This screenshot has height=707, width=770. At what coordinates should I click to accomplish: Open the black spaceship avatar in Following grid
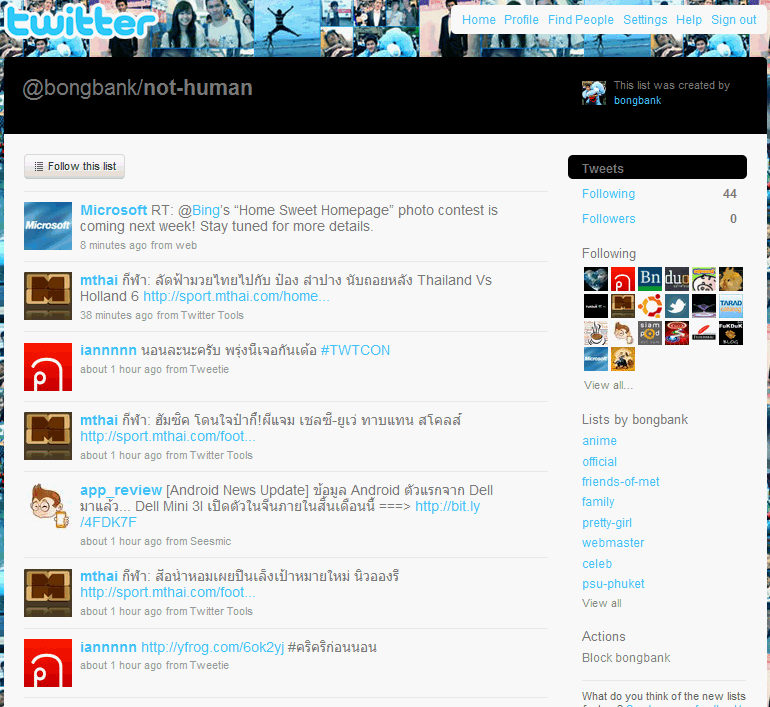704,306
